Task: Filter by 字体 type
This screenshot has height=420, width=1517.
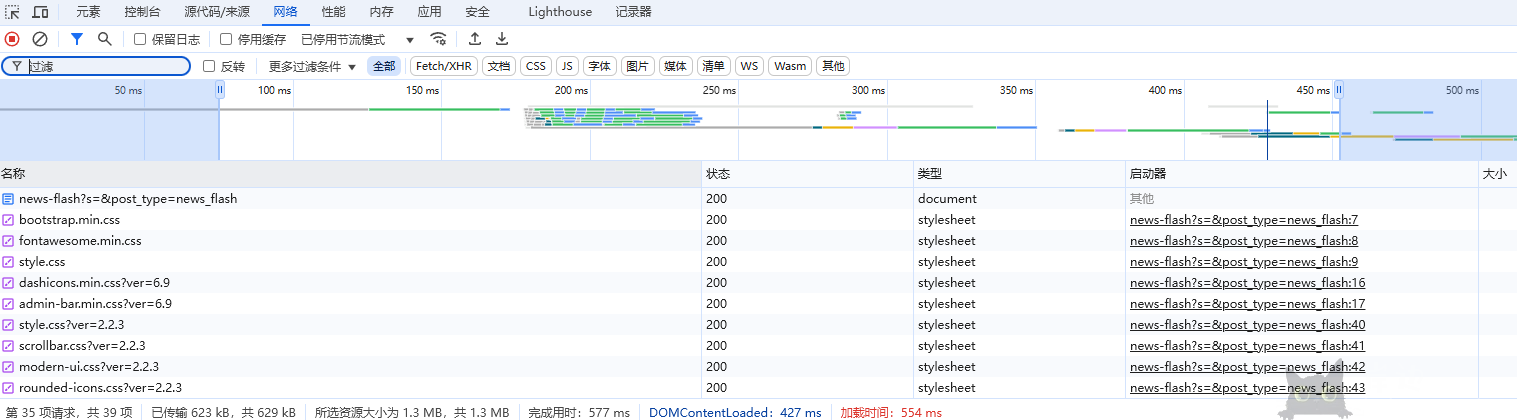Action: tap(599, 66)
